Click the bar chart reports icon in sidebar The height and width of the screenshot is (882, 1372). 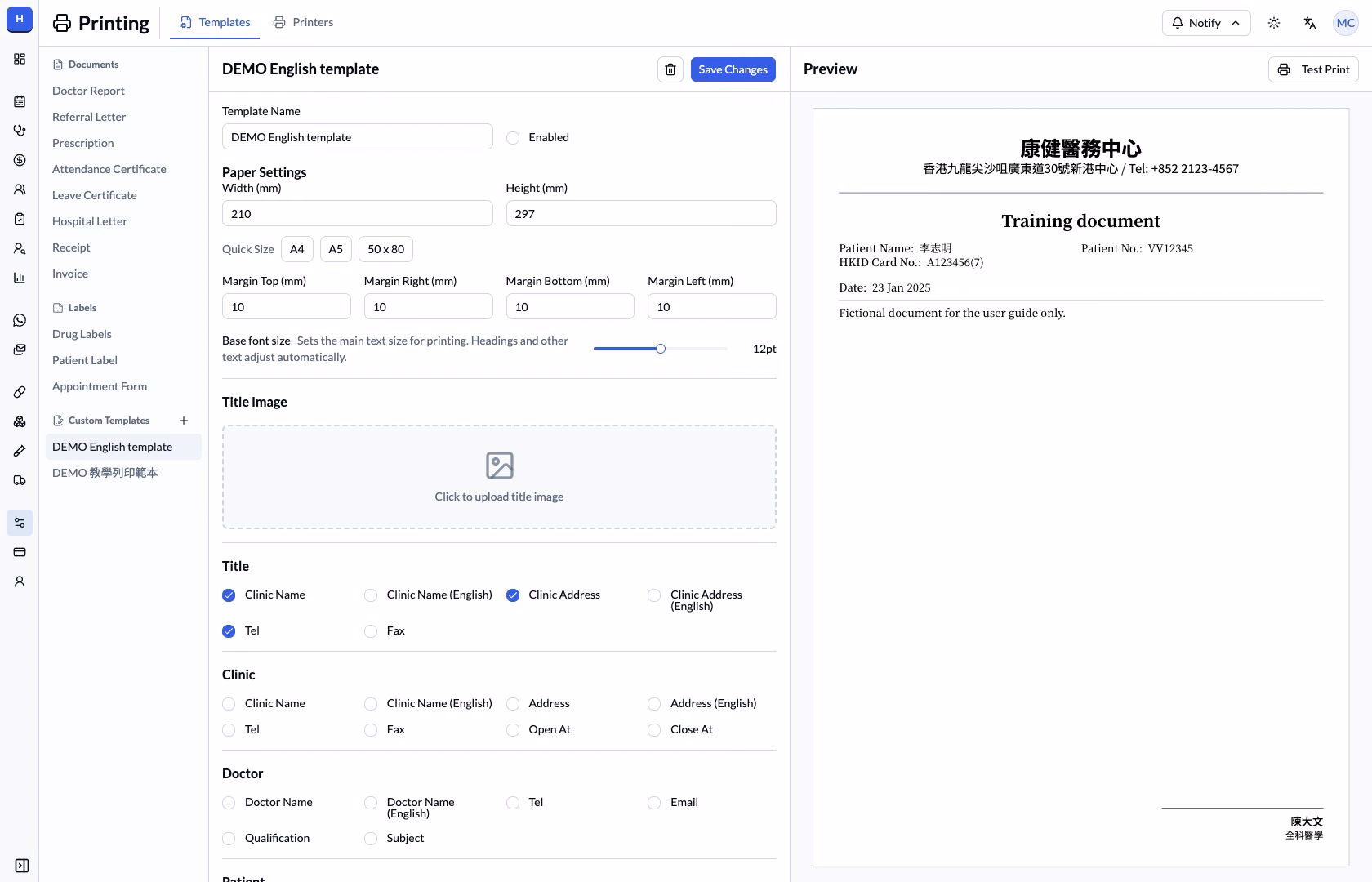tap(20, 278)
